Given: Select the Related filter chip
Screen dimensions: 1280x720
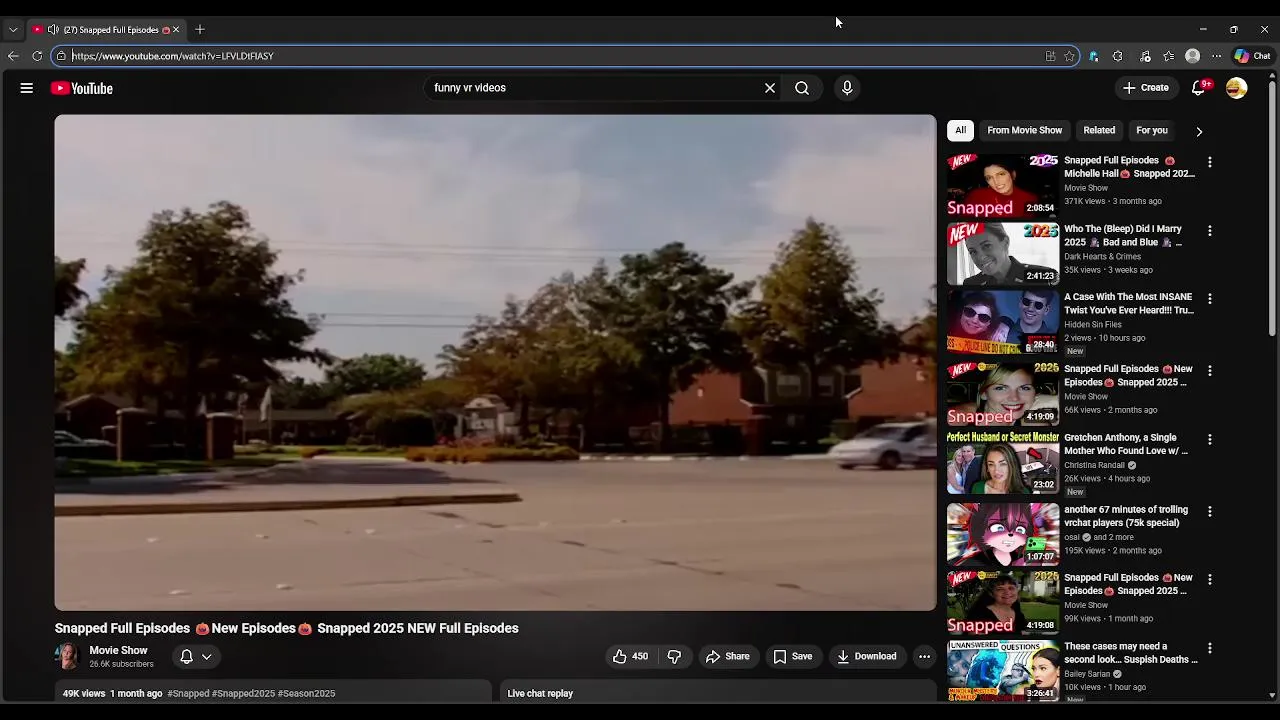Looking at the screenshot, I should click(1099, 130).
